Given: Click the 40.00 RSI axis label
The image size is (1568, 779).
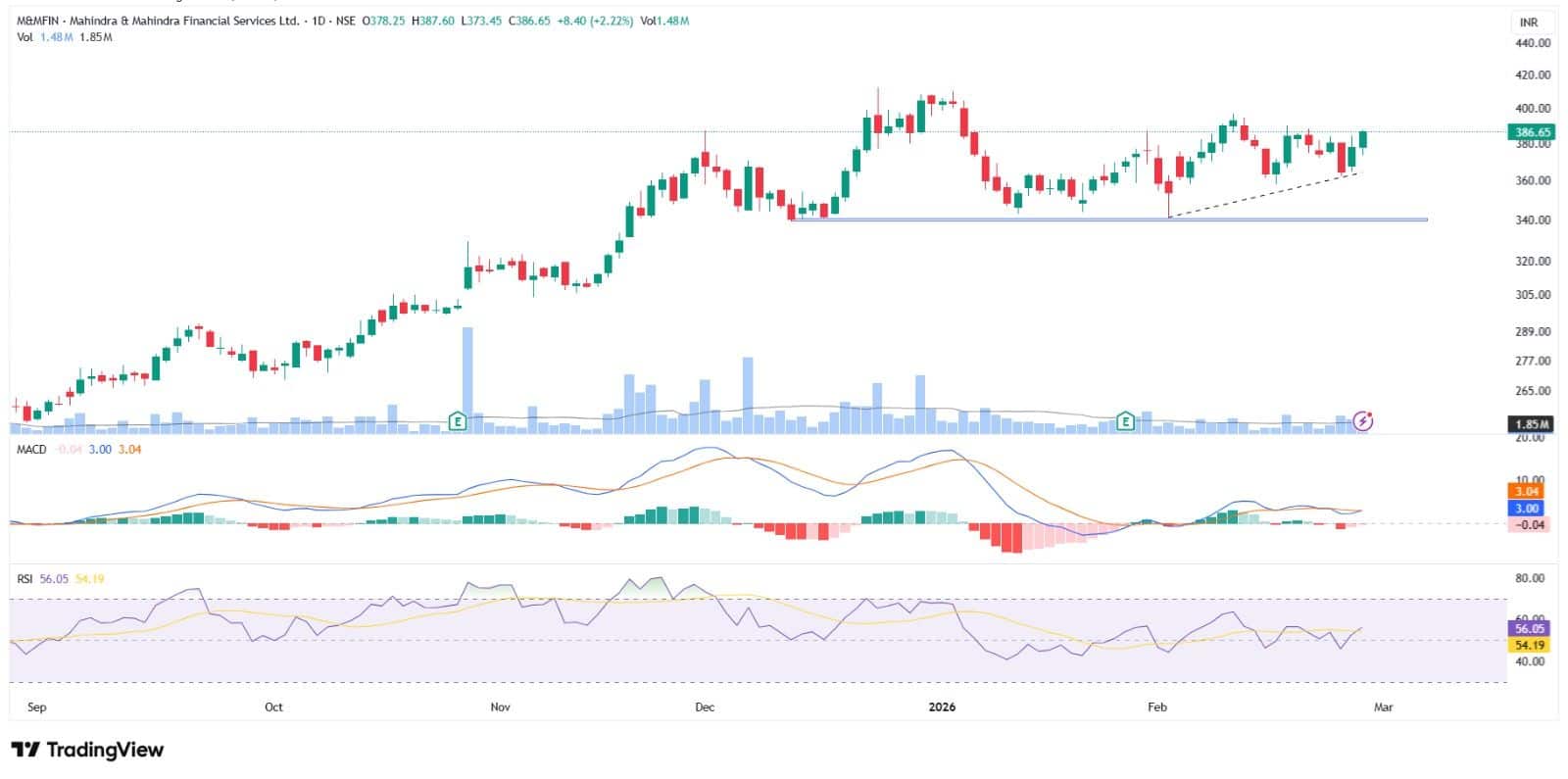Looking at the screenshot, I should click(x=1531, y=662).
